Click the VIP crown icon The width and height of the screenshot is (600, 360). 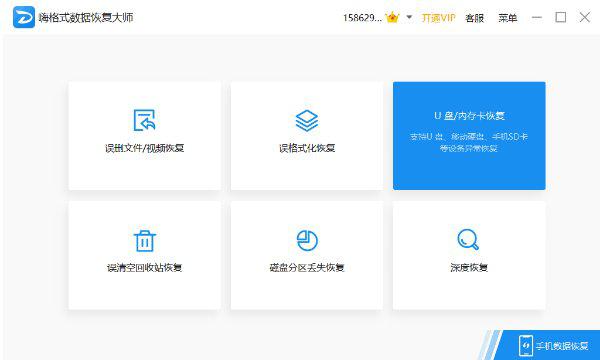click(x=393, y=18)
